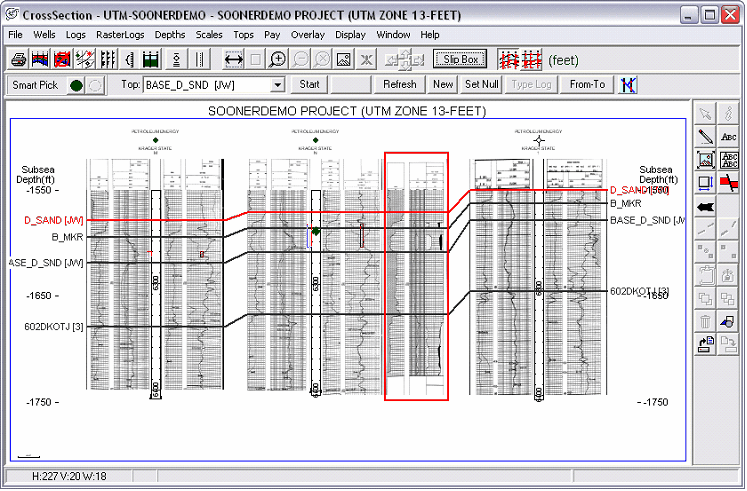Screen dimensions: 747x491
Task: Click the horizontal double-arrow fit width icon
Action: click(234, 59)
